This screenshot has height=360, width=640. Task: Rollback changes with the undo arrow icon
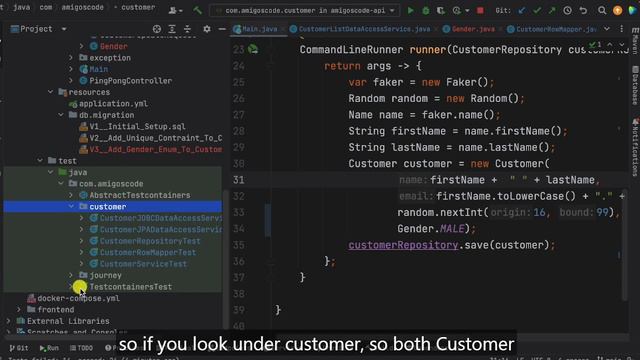point(583,11)
